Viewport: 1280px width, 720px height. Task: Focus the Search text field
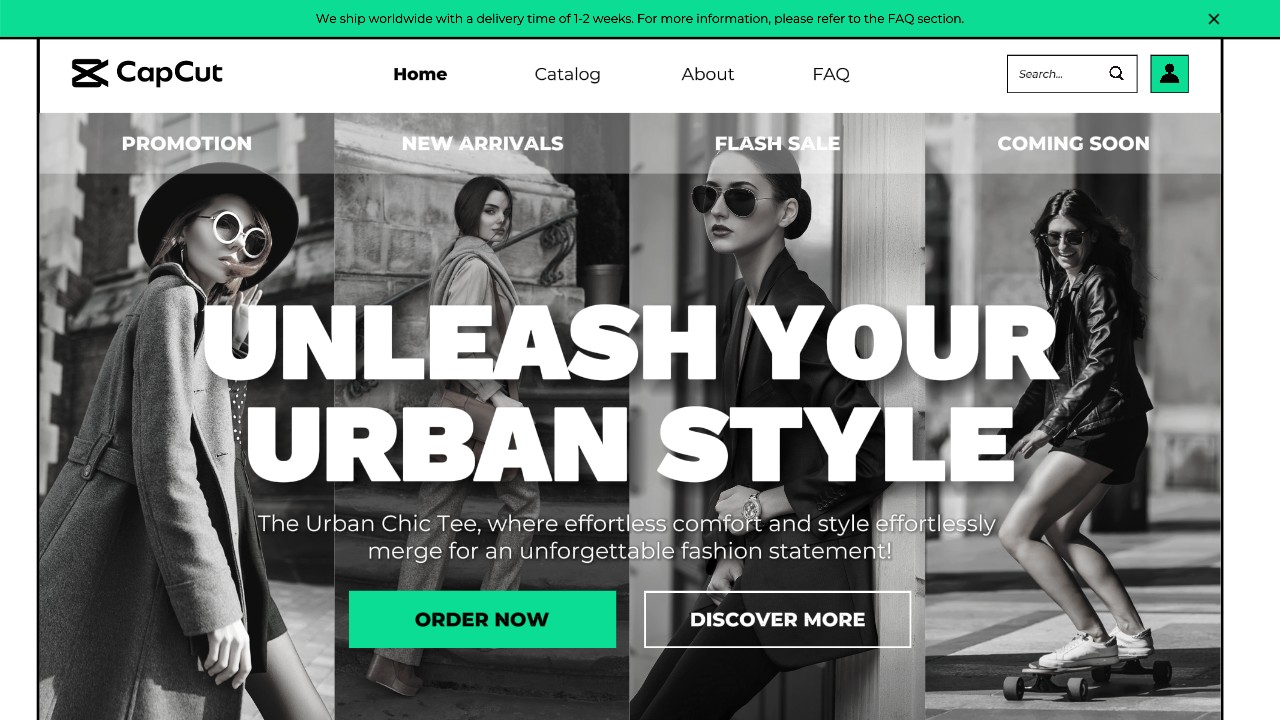click(x=1060, y=74)
